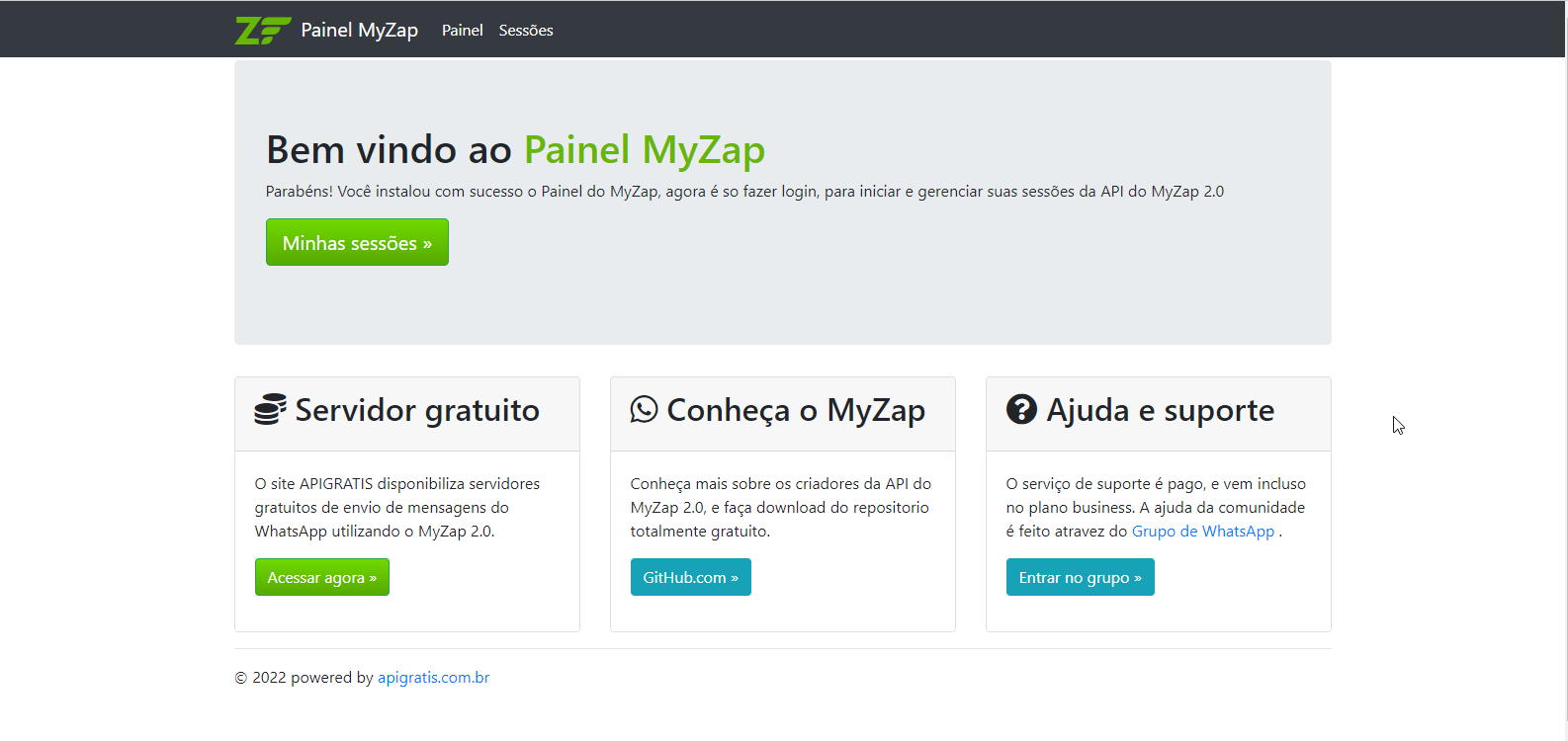Viewport: 1568px width, 741px height.
Task: Open the GitHub.com » button
Action: 691,577
